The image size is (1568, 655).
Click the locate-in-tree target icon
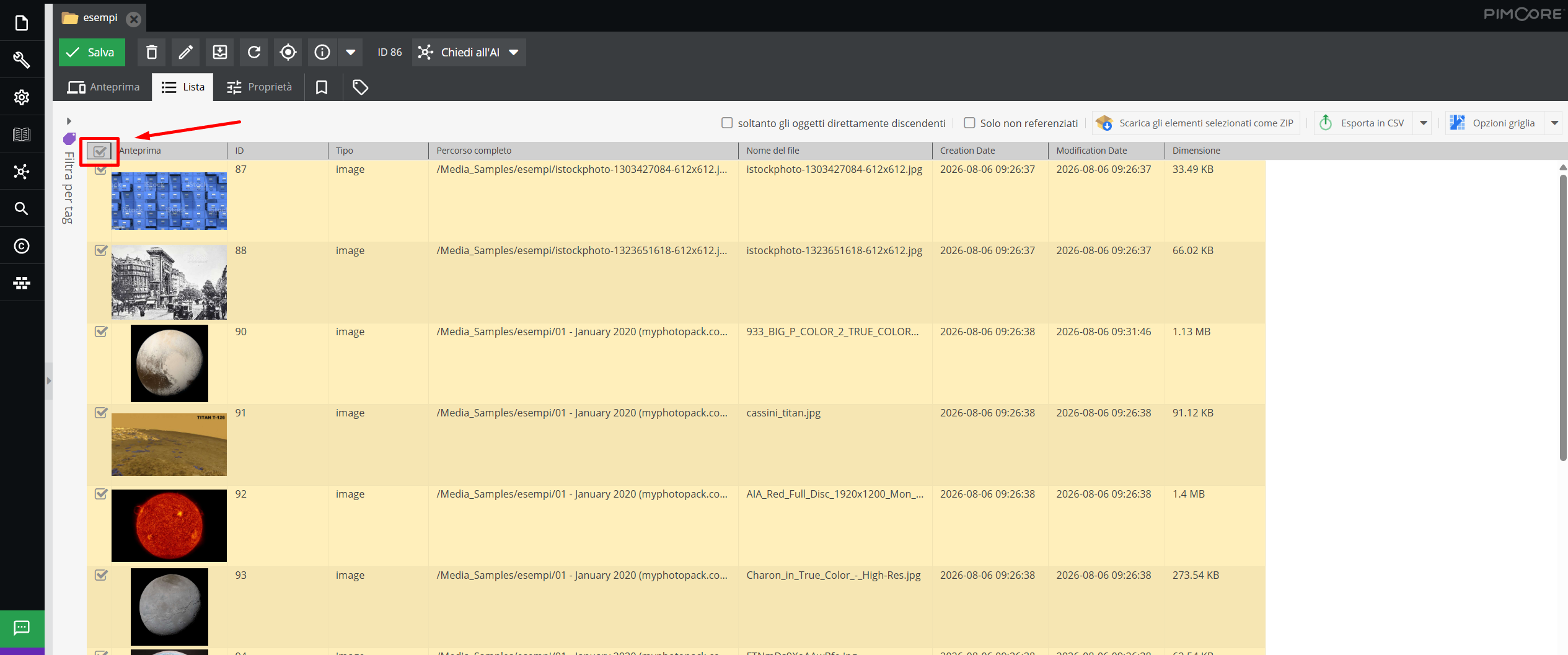pyautogui.click(x=288, y=52)
